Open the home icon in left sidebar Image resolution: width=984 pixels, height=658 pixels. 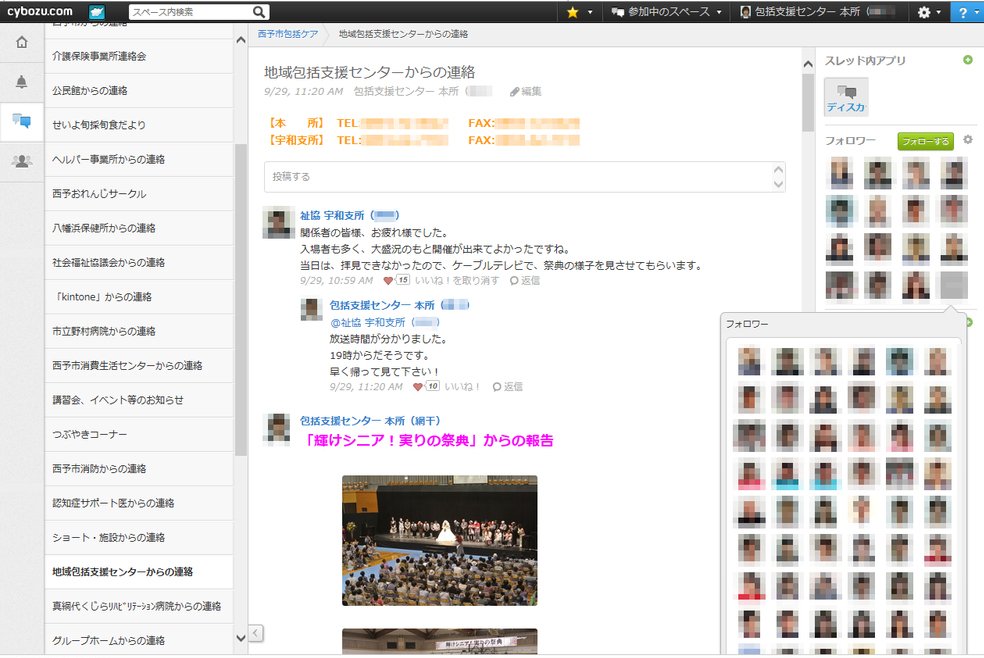point(21,42)
